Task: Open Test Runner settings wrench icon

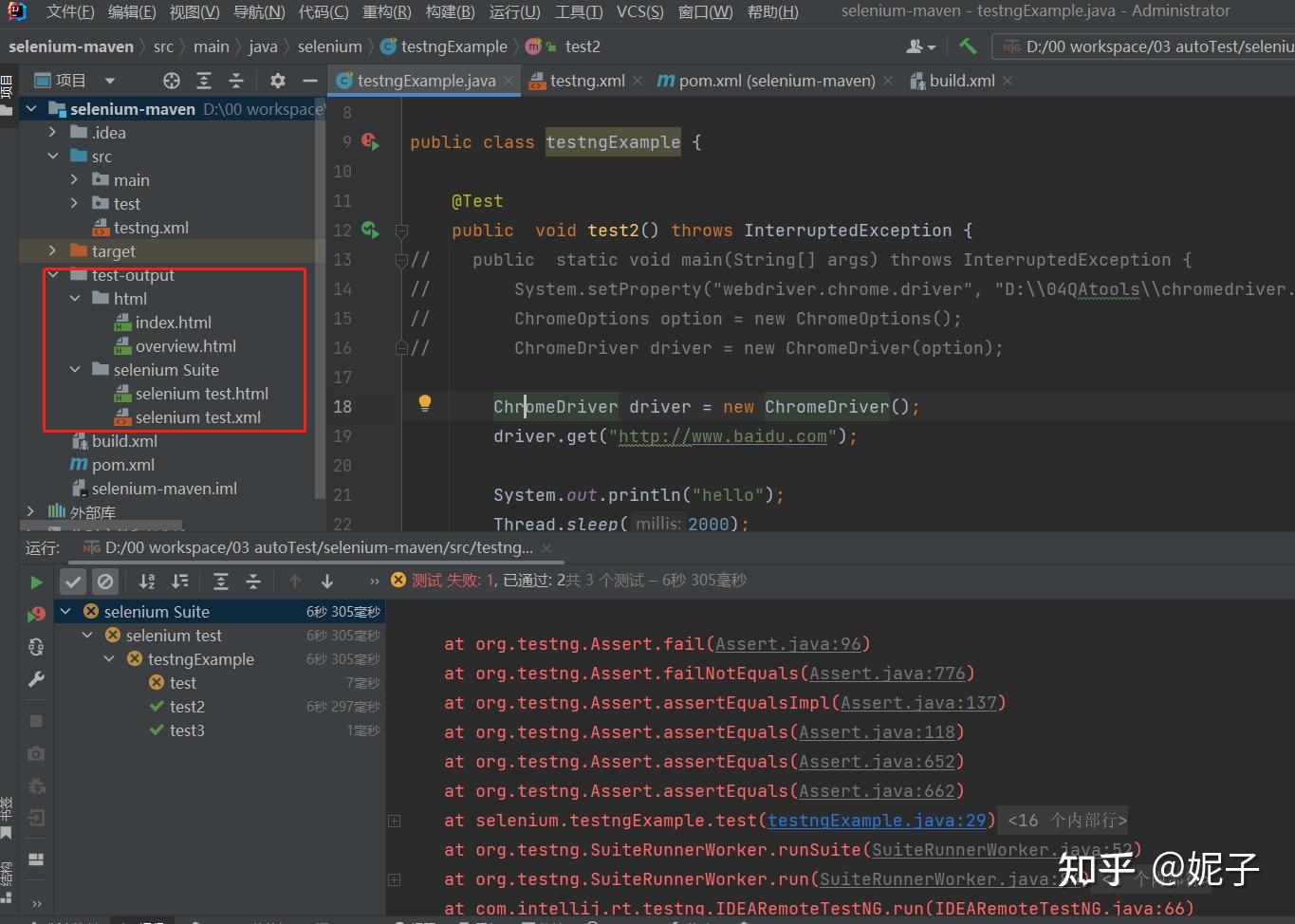Action: point(35,679)
